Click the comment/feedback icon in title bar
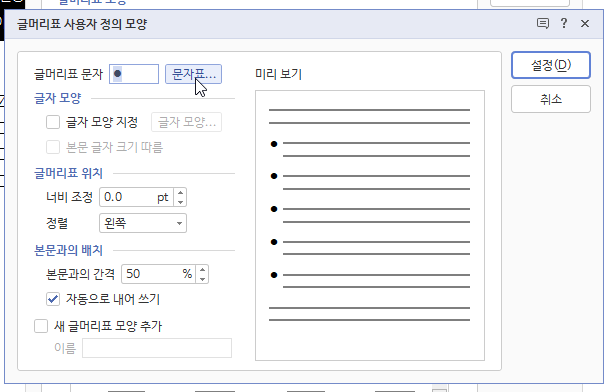Screen dimensions: 611x392 (543, 23)
